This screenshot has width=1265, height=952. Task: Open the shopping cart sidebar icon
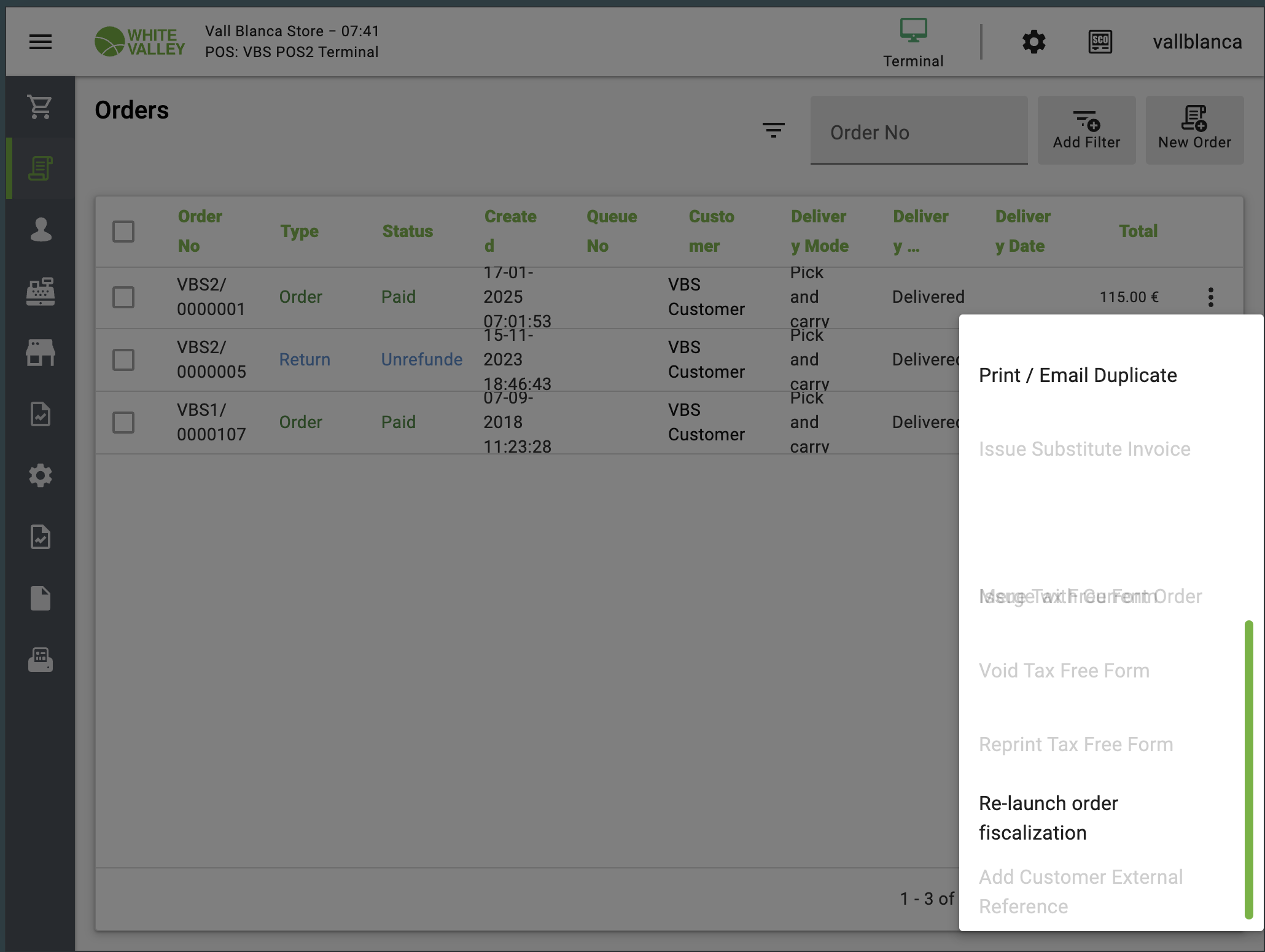tap(41, 107)
